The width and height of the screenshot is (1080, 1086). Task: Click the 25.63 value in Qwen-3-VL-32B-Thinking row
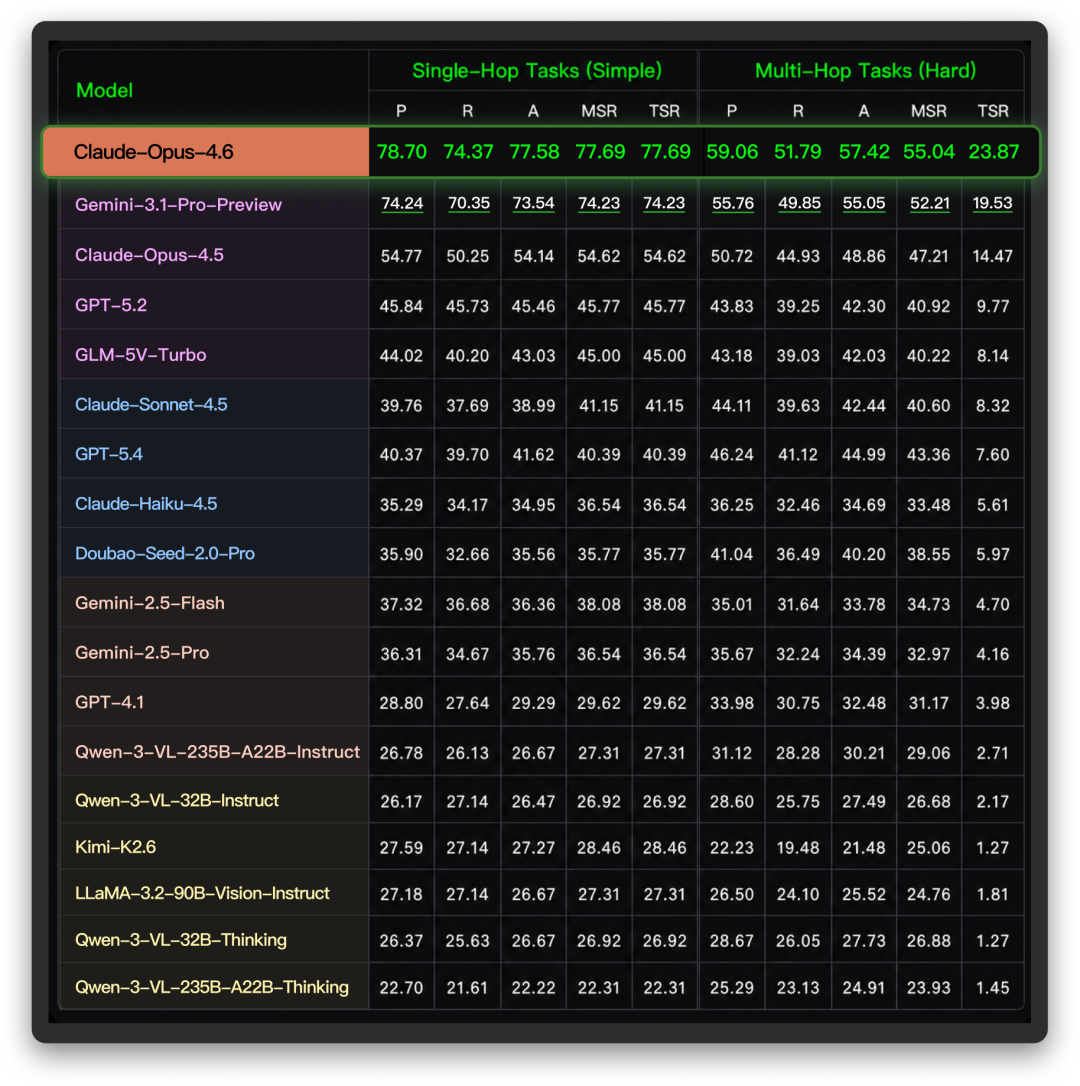(x=468, y=941)
